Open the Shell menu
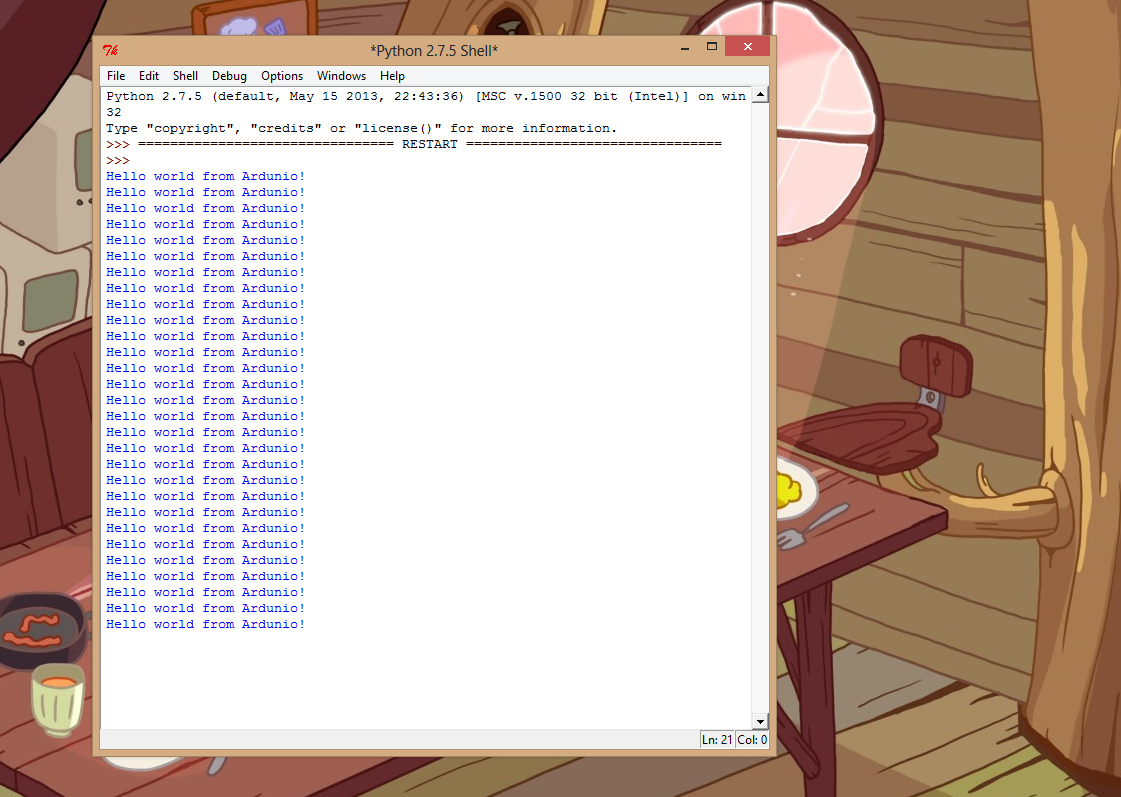This screenshot has height=797, width=1121. (185, 75)
